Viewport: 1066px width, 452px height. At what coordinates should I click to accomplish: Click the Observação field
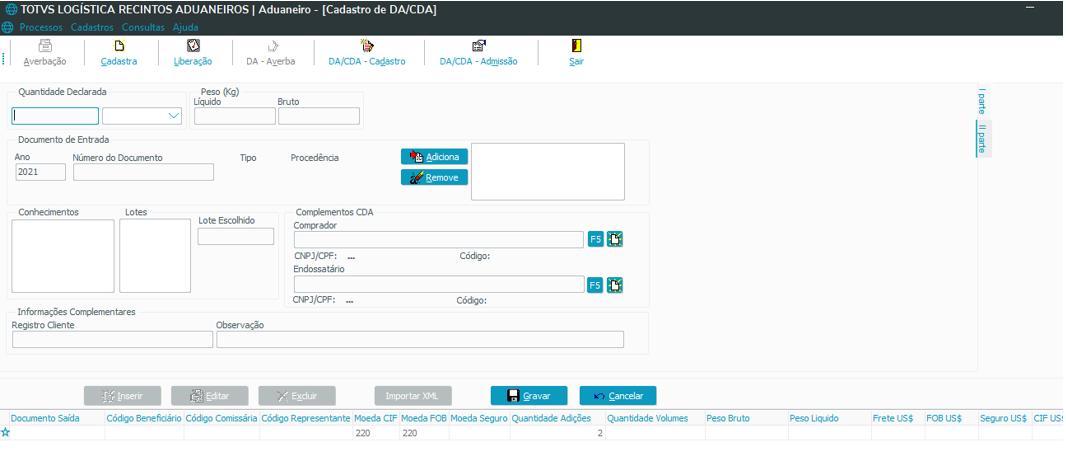420,339
